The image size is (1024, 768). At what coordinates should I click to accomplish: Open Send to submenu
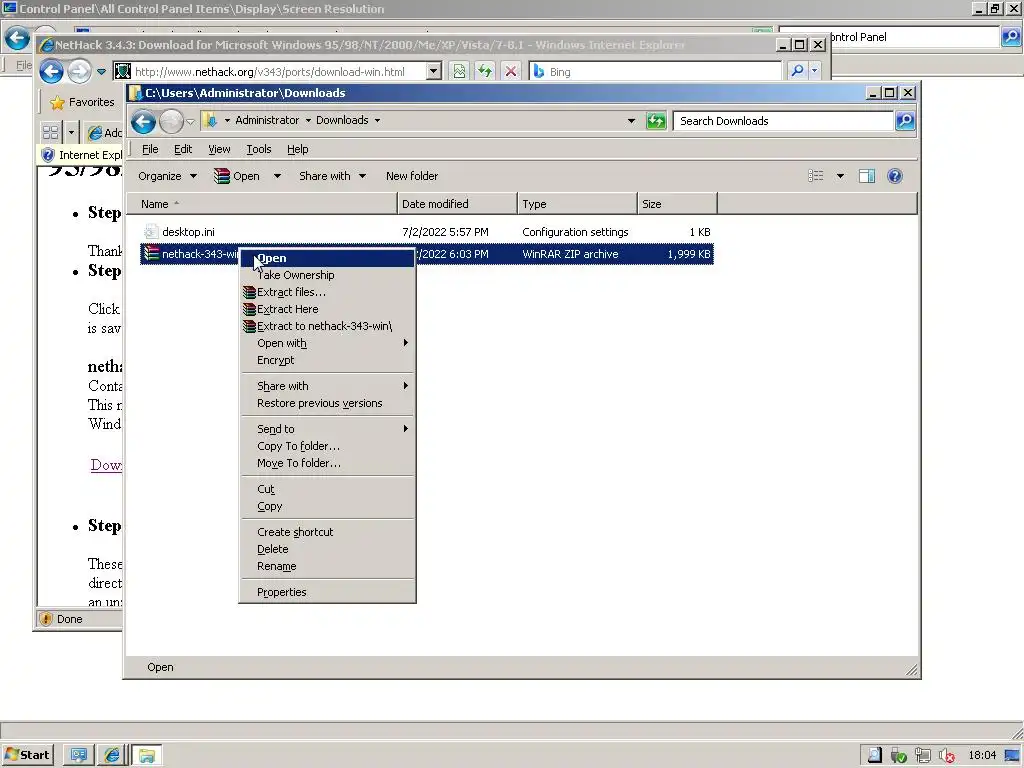(x=328, y=429)
